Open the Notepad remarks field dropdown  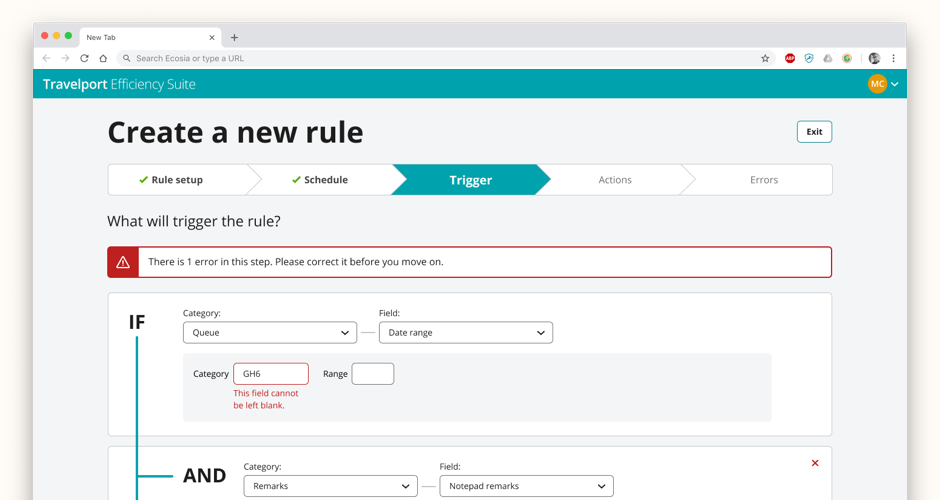(x=526, y=486)
